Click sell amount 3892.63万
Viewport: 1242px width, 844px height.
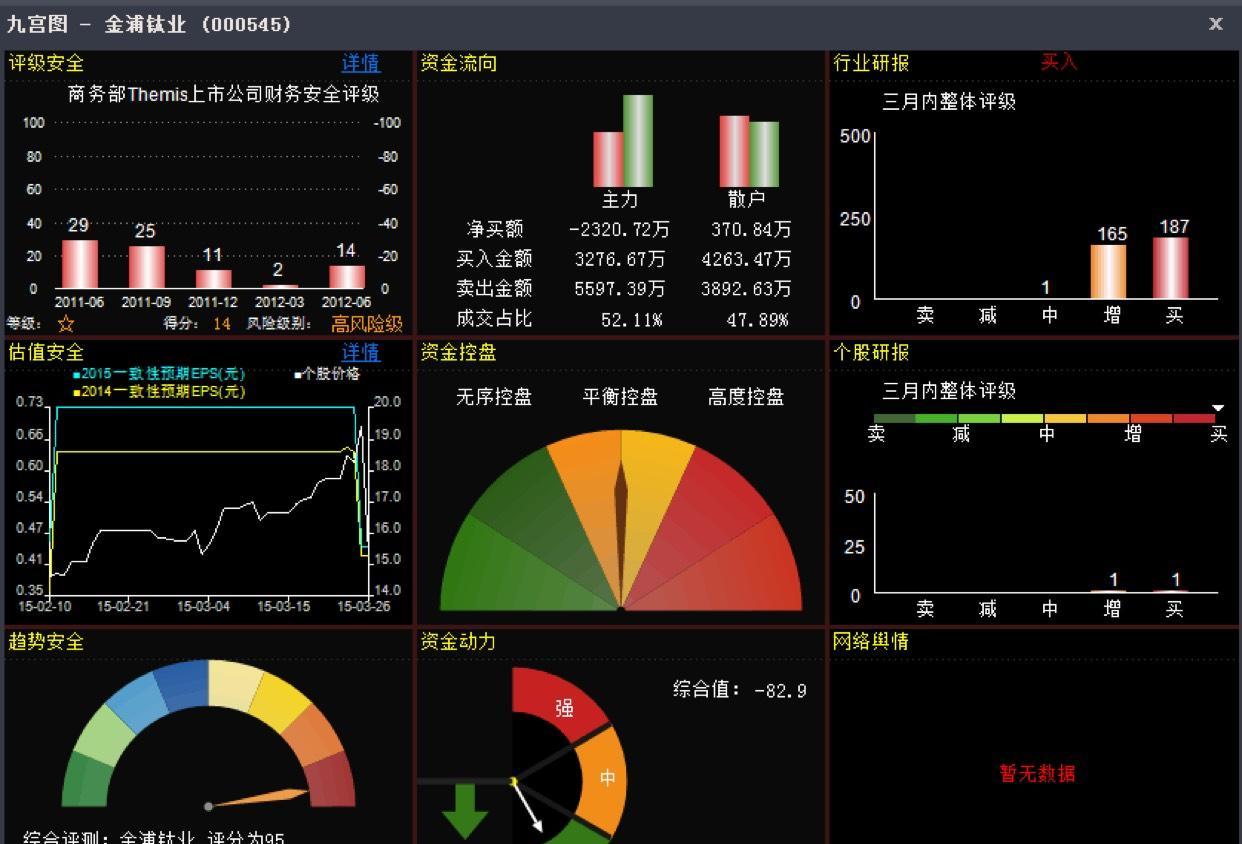click(746, 288)
